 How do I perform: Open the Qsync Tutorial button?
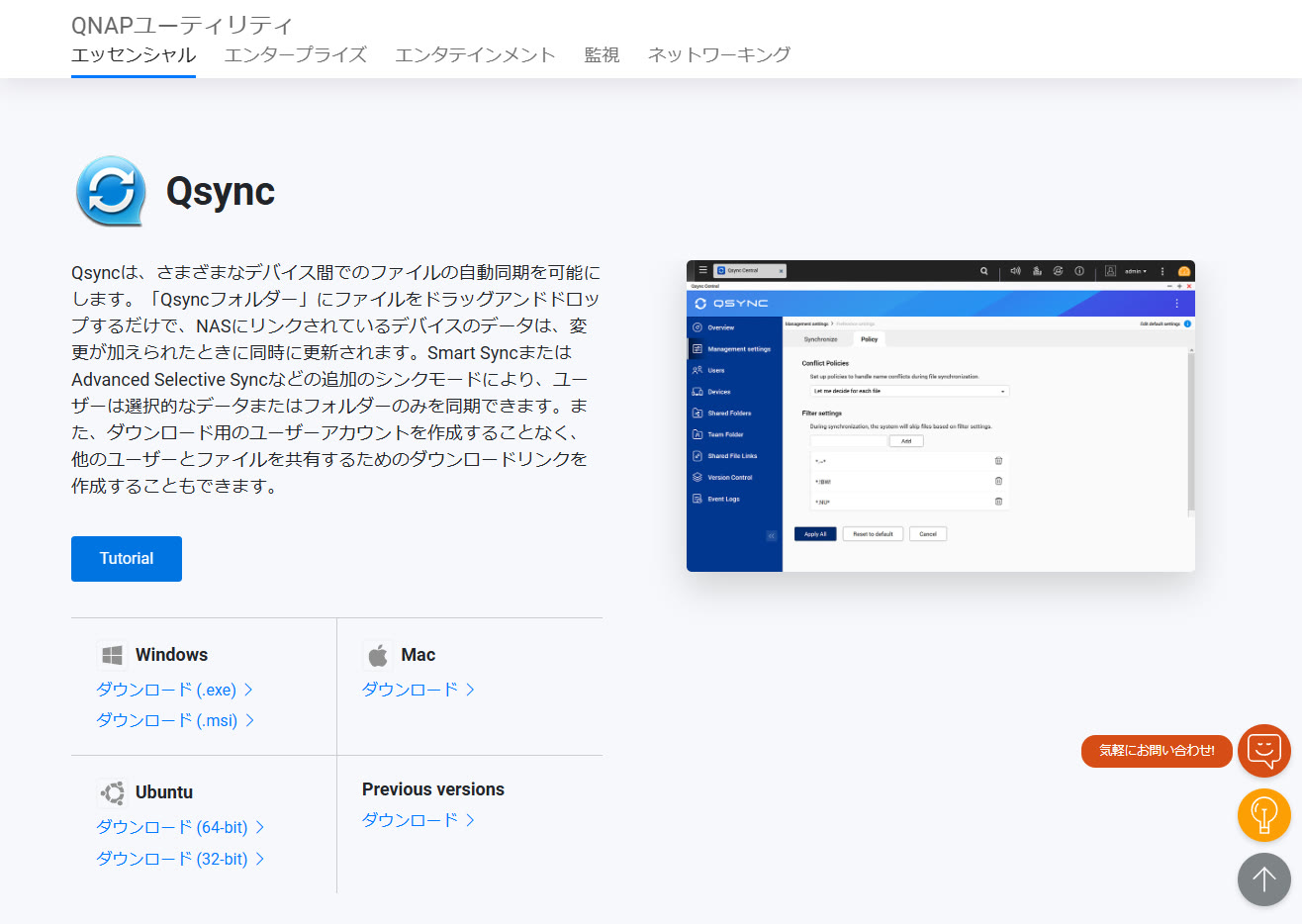click(127, 559)
